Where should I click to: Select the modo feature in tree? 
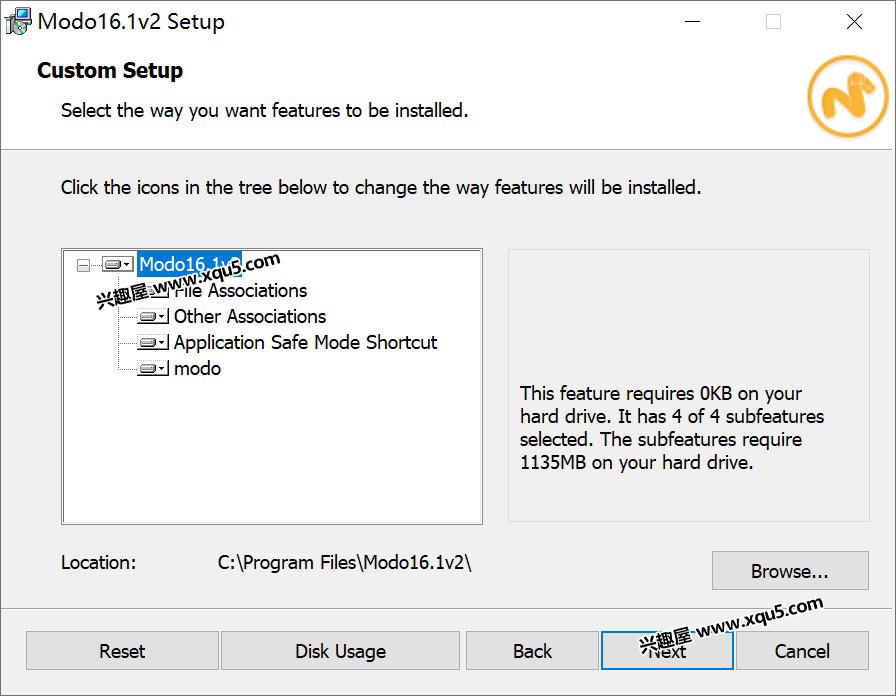[x=197, y=369]
